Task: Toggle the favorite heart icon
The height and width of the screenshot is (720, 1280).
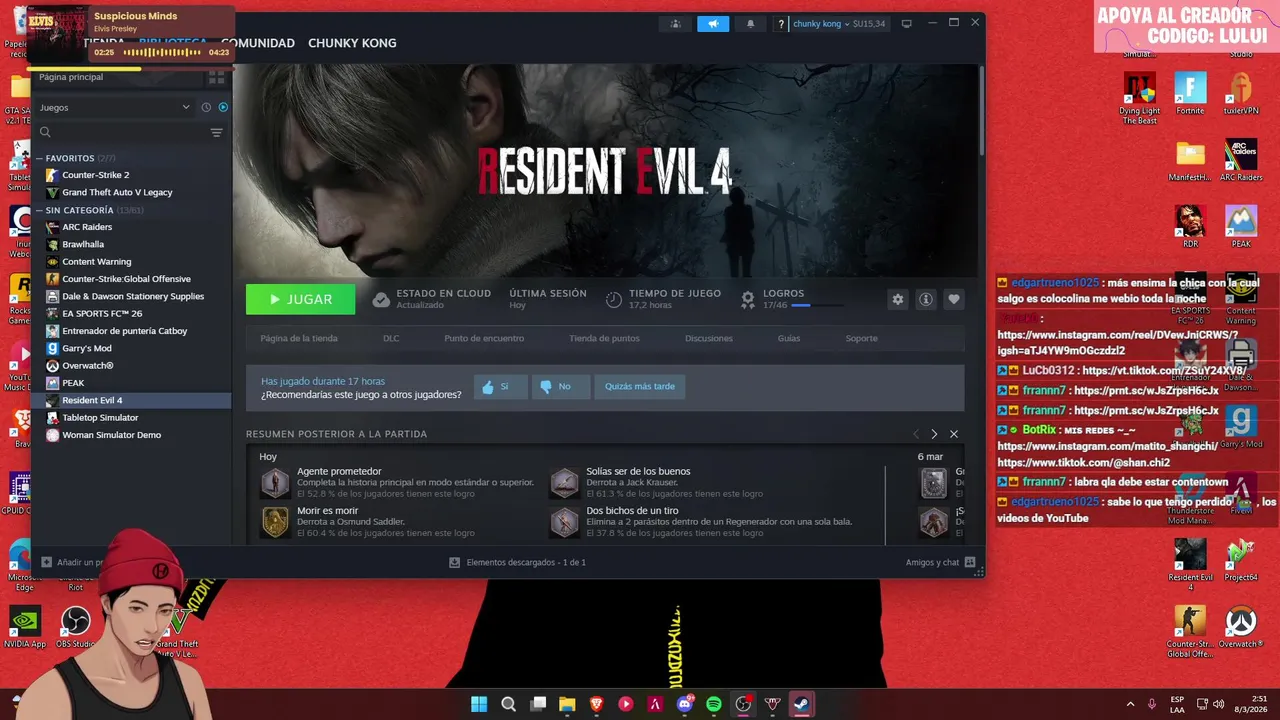Action: pyautogui.click(x=954, y=299)
